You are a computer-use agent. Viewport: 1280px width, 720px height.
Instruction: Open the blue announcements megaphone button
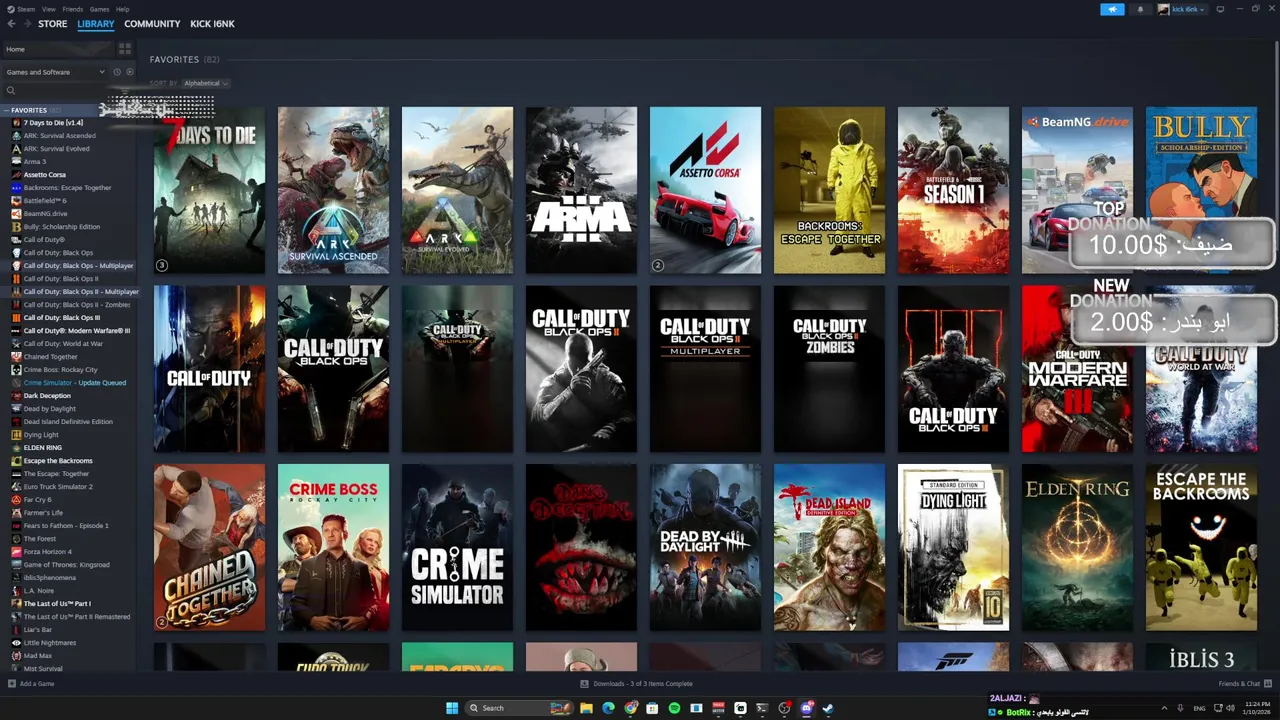click(1112, 9)
